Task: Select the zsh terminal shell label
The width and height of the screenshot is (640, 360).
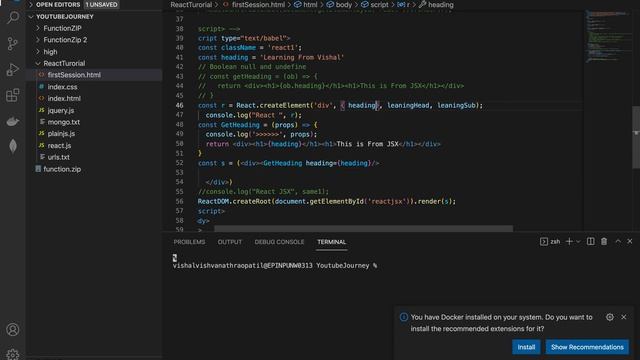Action: click(551, 242)
